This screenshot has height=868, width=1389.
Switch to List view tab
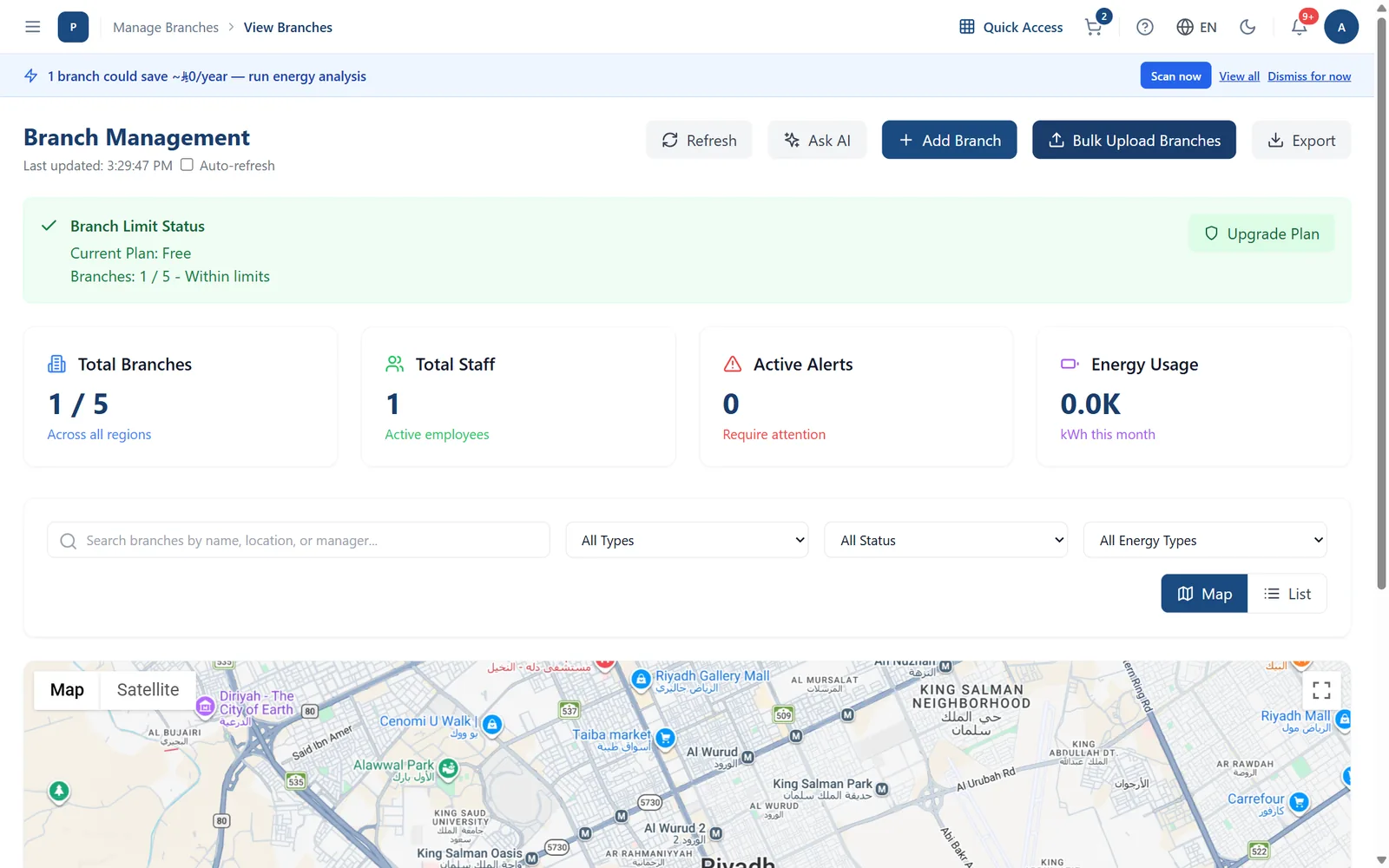[1287, 594]
